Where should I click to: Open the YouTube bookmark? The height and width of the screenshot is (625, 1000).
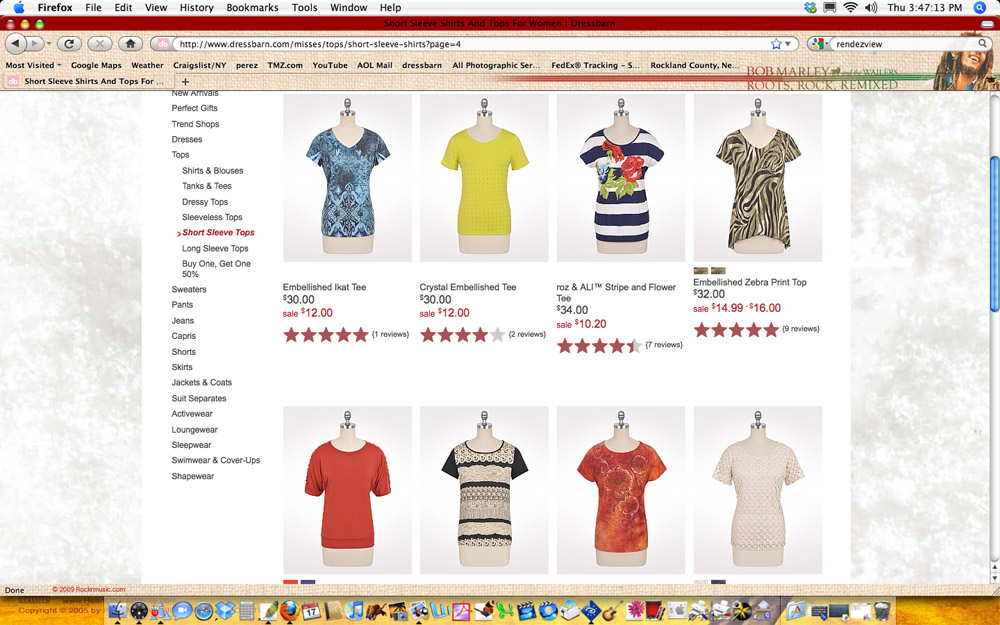[330, 65]
